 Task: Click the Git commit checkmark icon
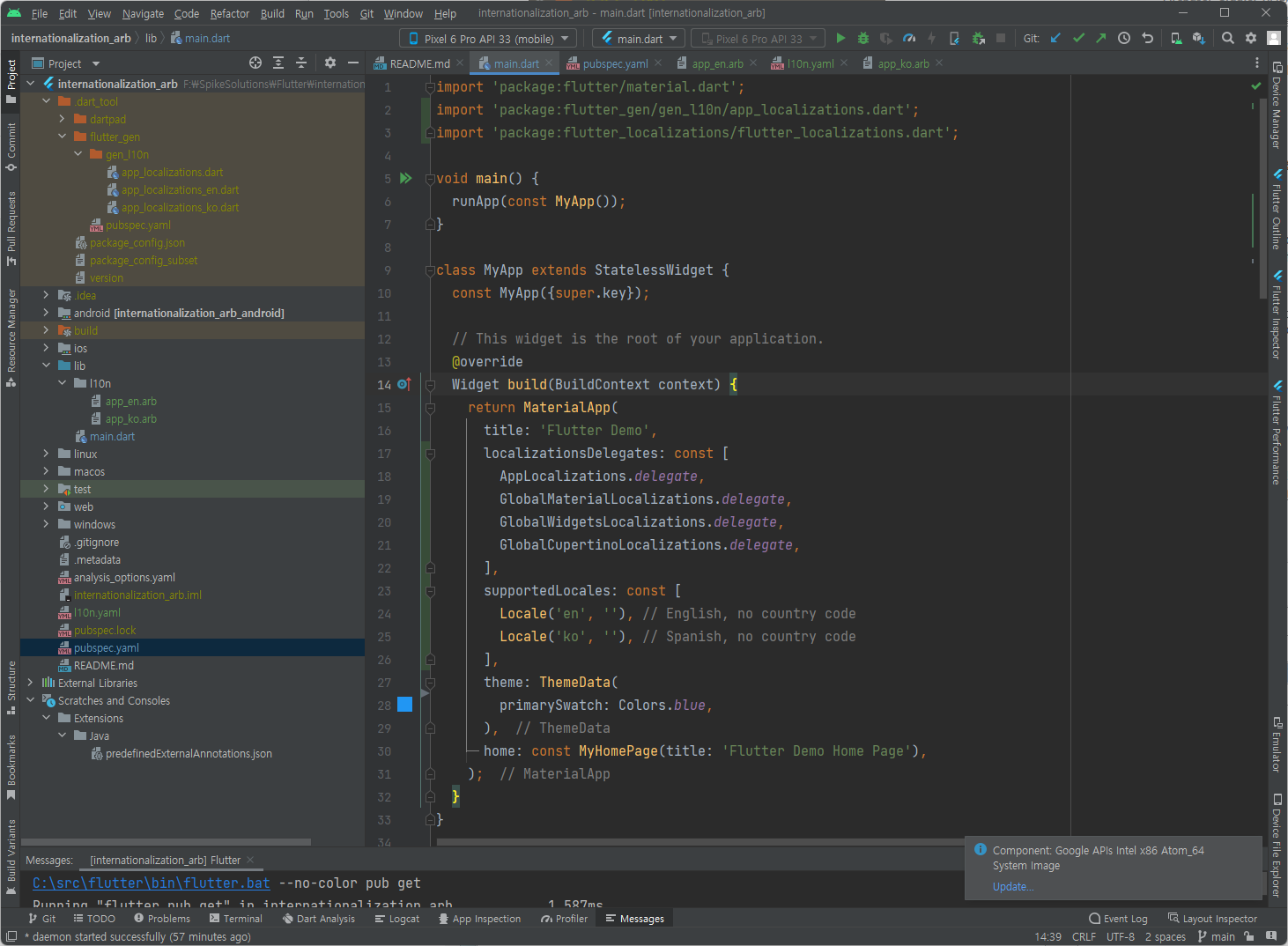pyautogui.click(x=1078, y=39)
